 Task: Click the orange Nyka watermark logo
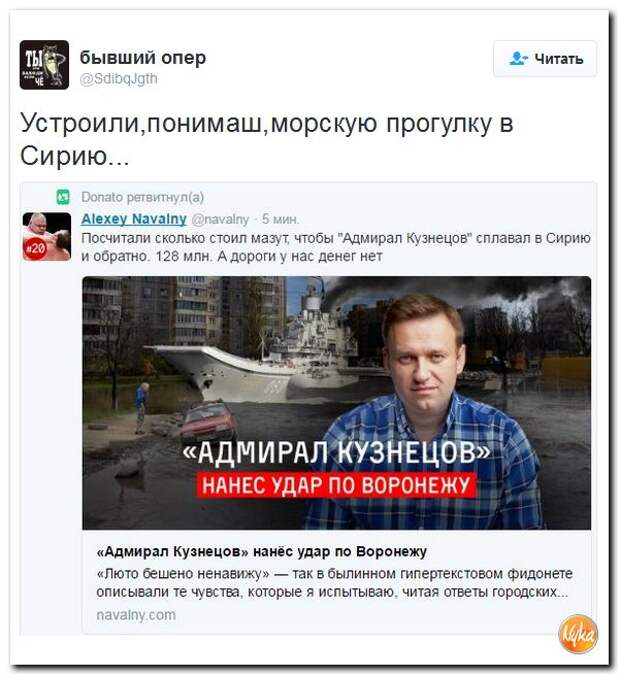click(578, 634)
